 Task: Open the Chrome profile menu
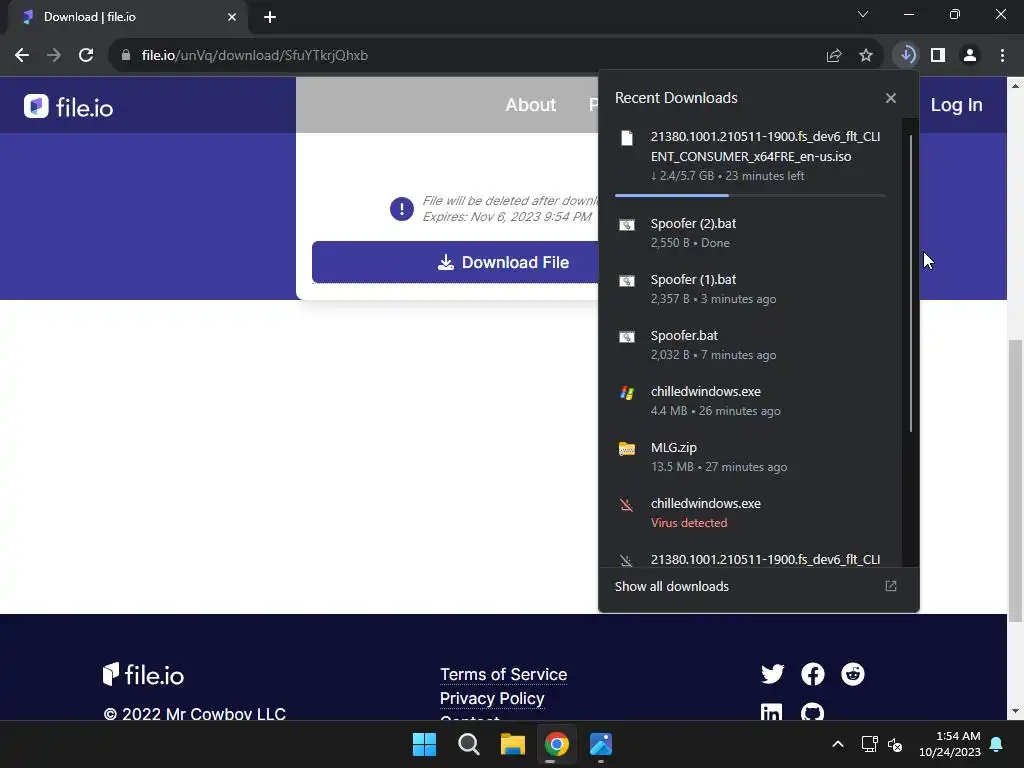pos(970,56)
